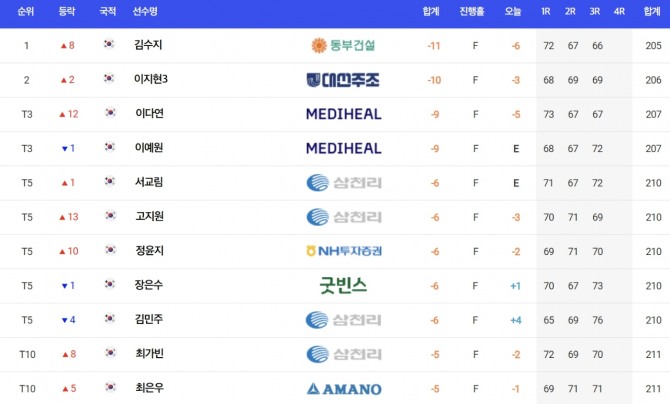This screenshot has width=670, height=404.
Task: Click the Korean flag beside 김수지
Action: pyautogui.click(x=109, y=44)
